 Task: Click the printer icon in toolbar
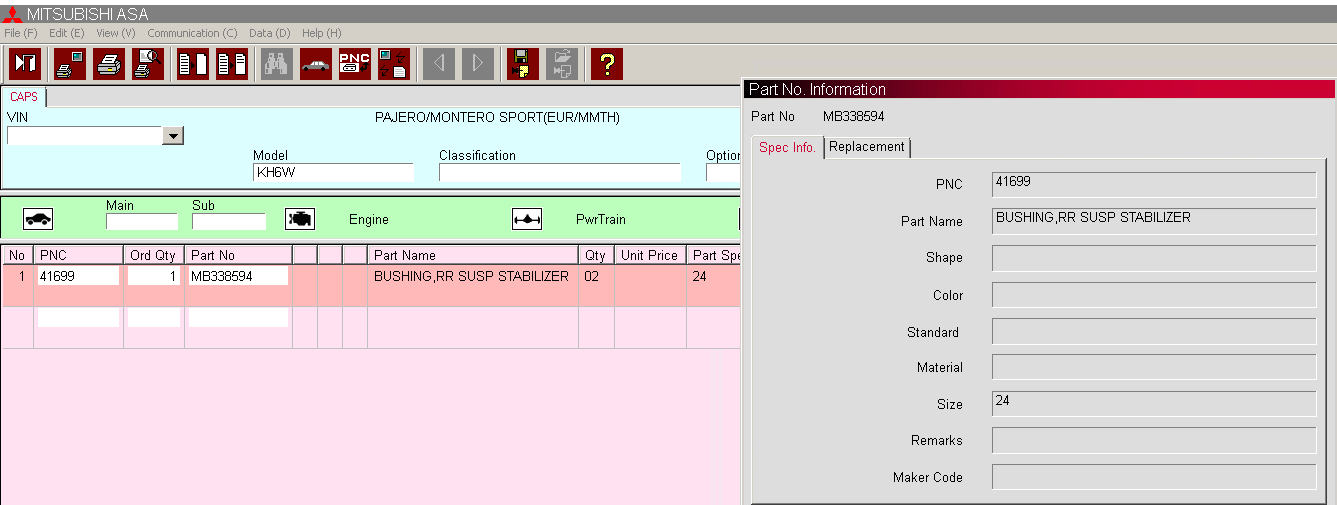tap(109, 64)
